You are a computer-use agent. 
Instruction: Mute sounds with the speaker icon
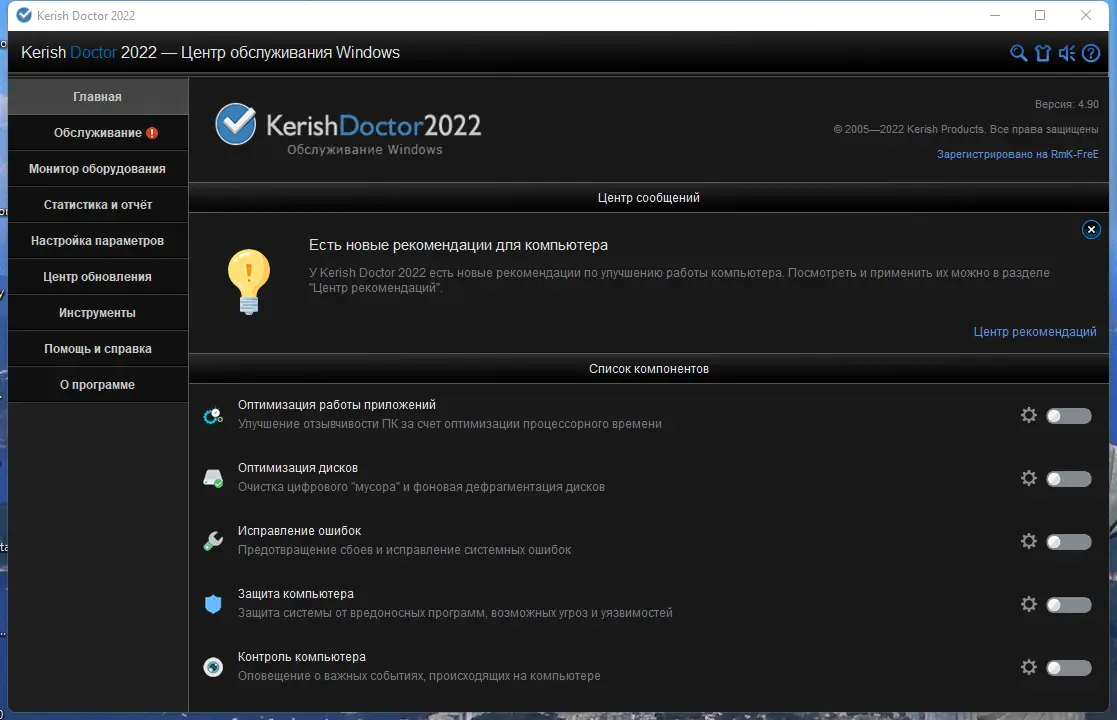pos(1066,53)
